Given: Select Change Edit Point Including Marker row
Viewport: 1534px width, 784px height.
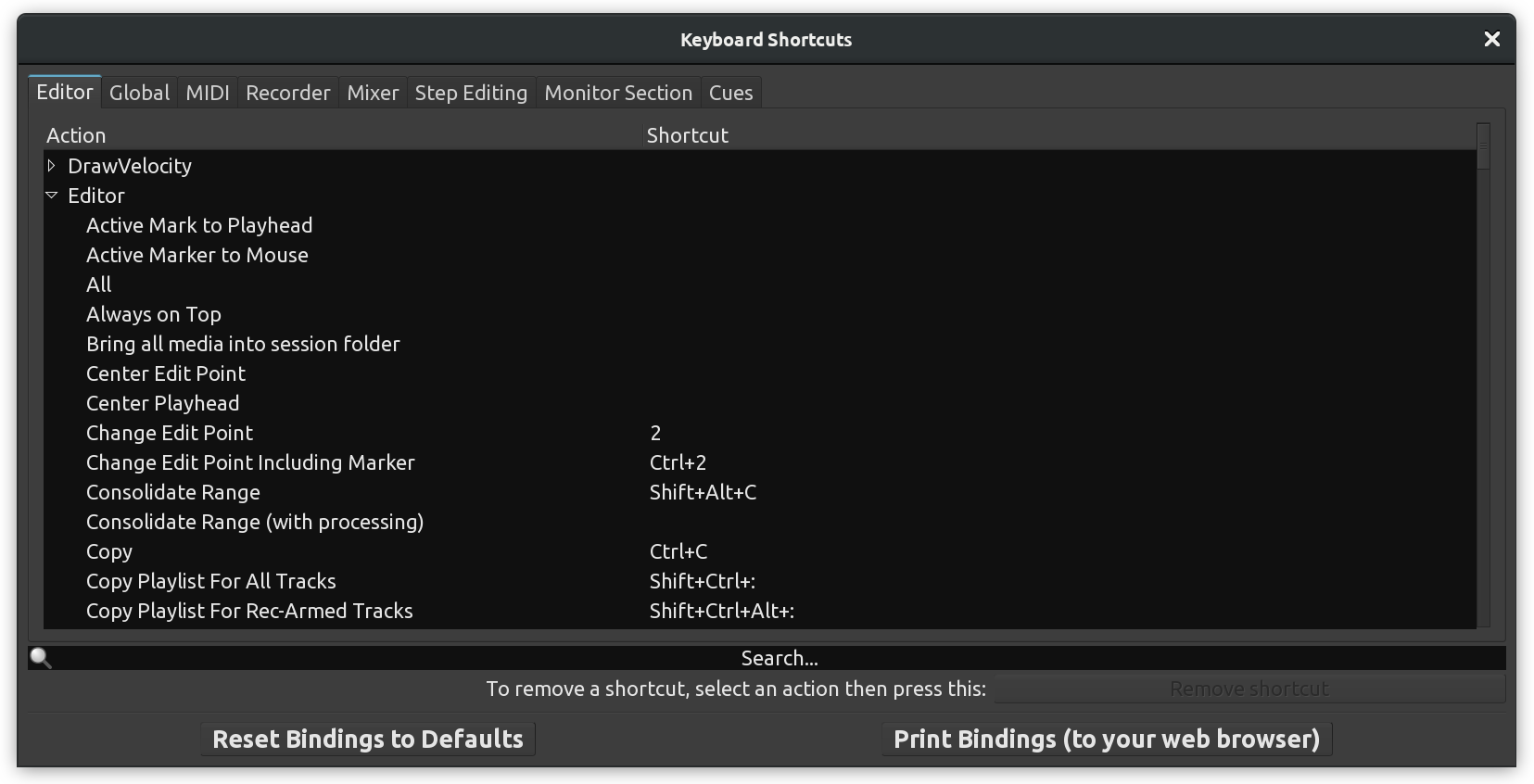Looking at the screenshot, I should click(760, 462).
